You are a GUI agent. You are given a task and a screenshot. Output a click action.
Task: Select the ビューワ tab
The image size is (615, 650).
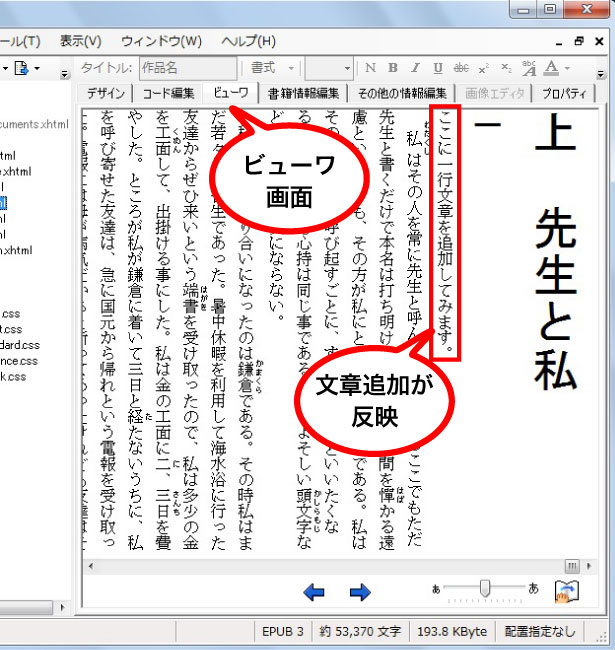(x=231, y=92)
